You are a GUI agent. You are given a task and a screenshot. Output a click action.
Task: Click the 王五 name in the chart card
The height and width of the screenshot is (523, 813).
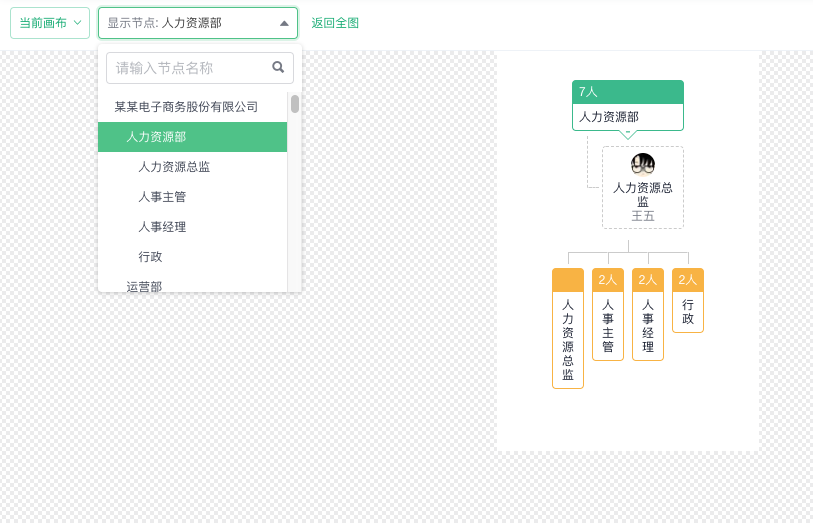point(643,216)
